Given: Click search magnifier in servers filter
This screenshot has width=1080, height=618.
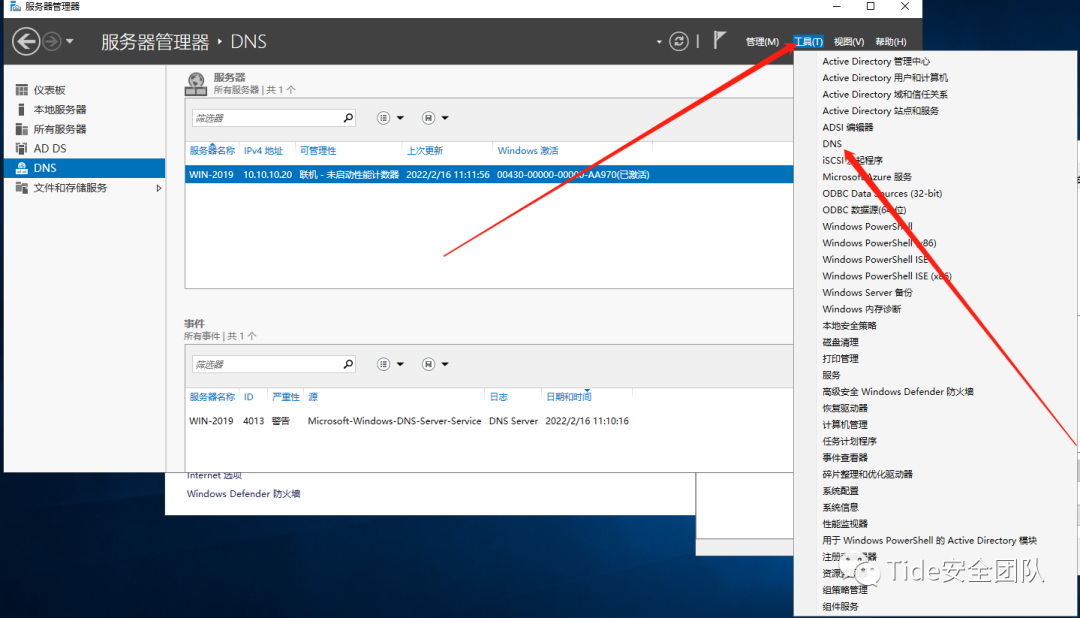Looking at the screenshot, I should 348,118.
